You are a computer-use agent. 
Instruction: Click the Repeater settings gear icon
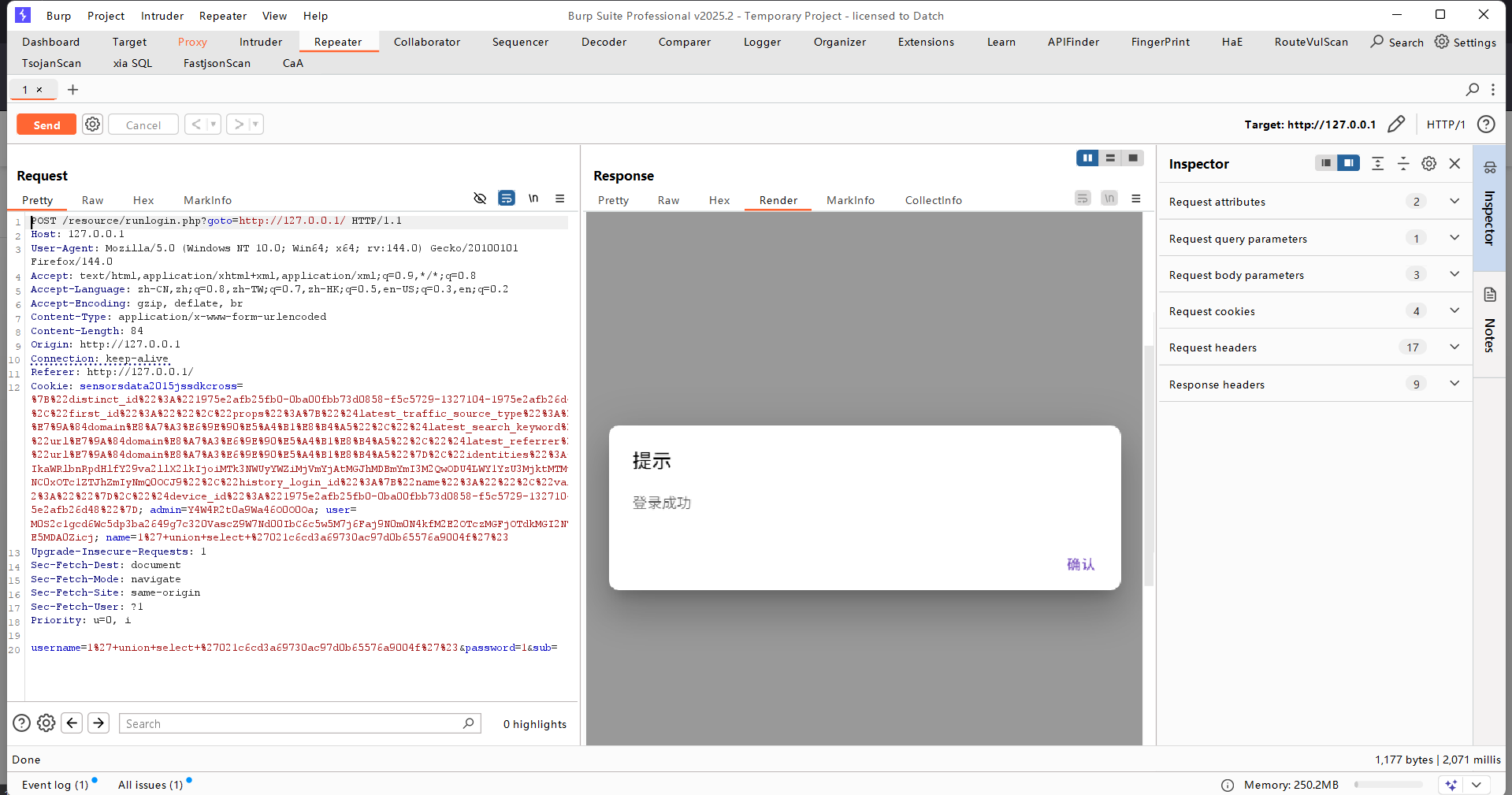point(93,124)
